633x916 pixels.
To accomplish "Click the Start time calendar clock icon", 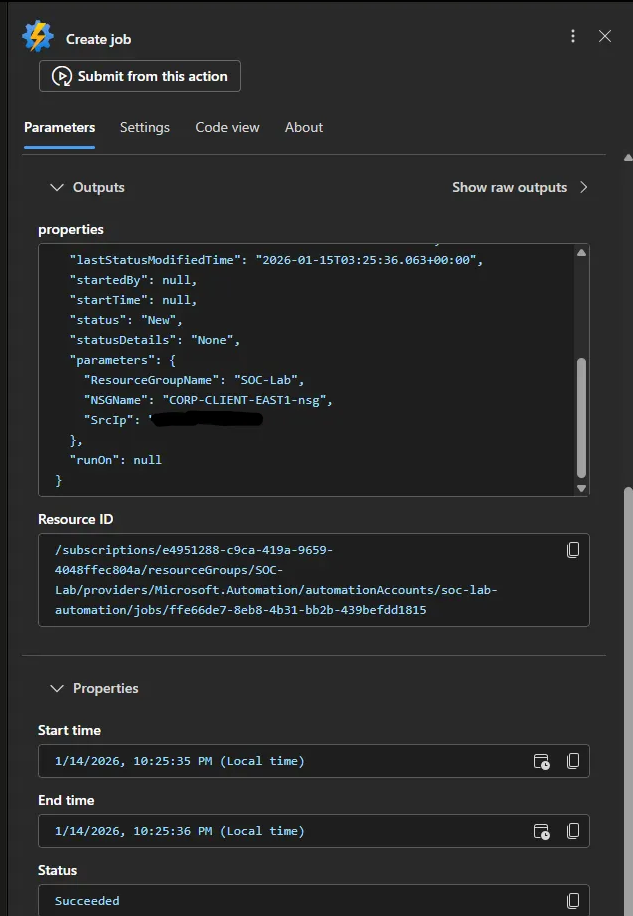I will [541, 761].
